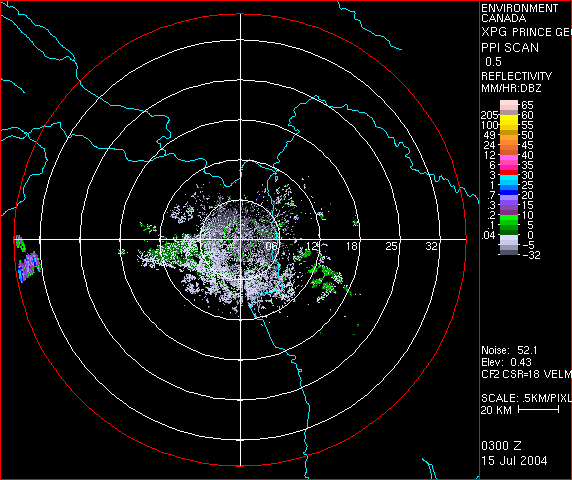Click the "205" rain rate legend value
This screenshot has height=480, width=572.
[x=490, y=116]
